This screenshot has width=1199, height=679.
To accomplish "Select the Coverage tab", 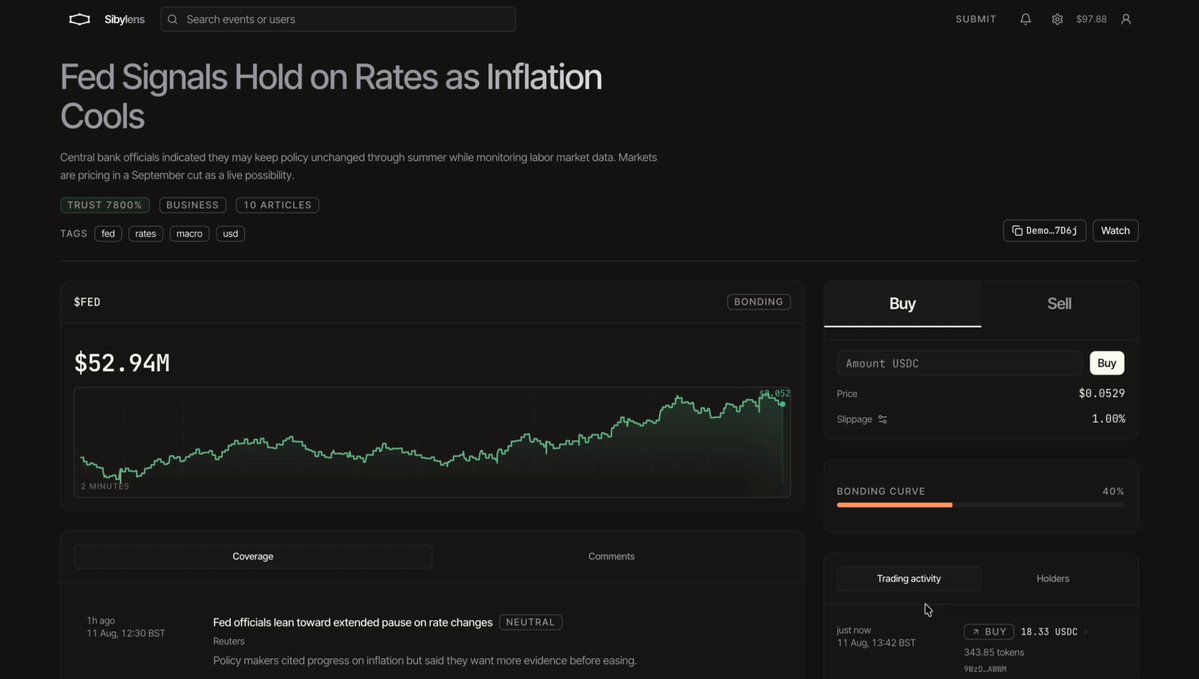I will (253, 557).
